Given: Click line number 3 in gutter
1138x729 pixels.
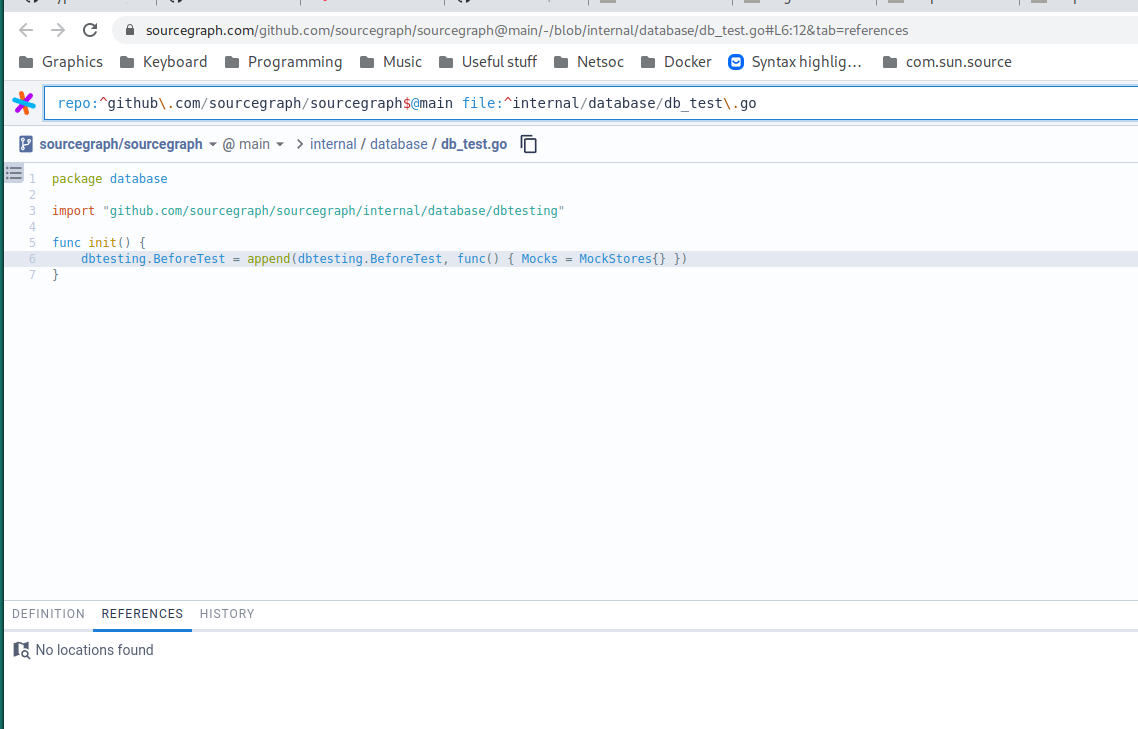Looking at the screenshot, I should tap(33, 211).
